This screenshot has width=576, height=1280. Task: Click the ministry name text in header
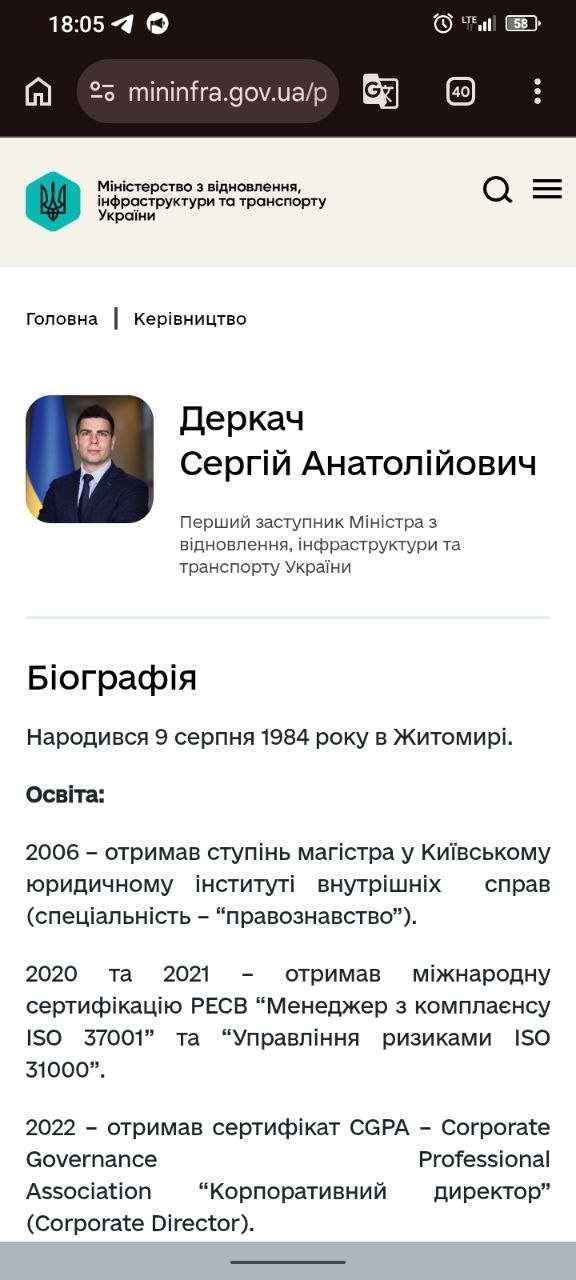212,201
